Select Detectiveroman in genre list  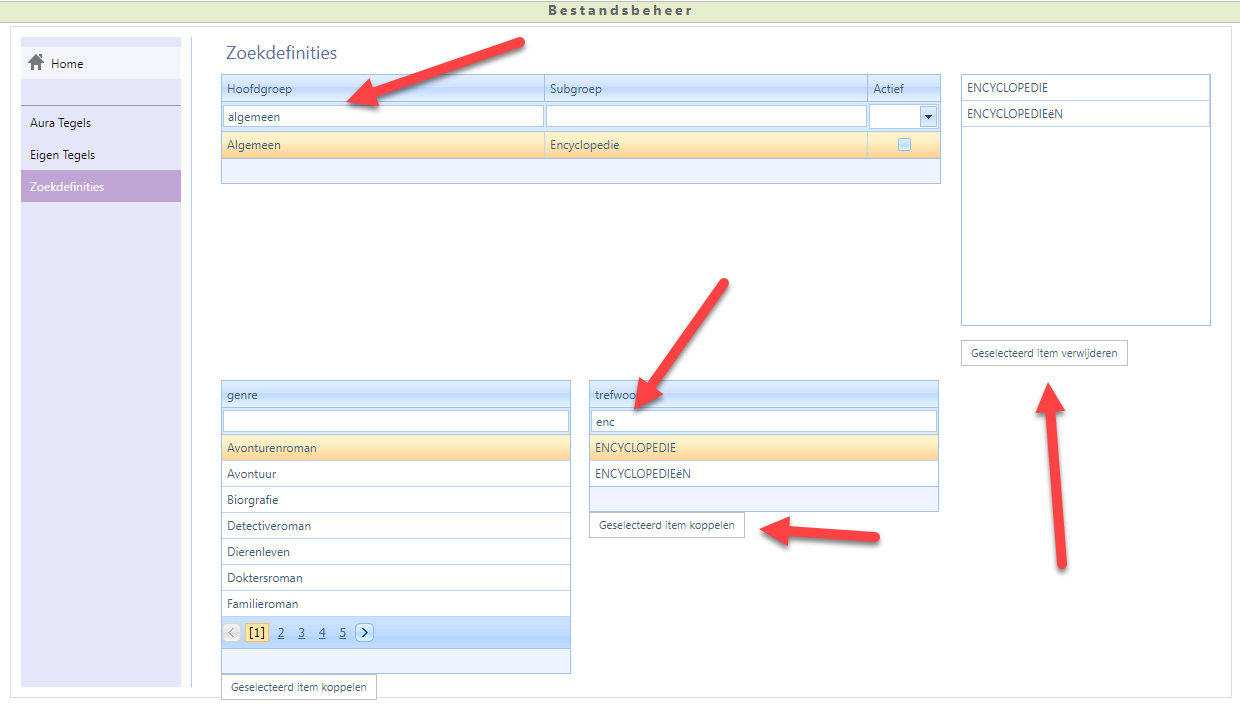click(x=269, y=526)
